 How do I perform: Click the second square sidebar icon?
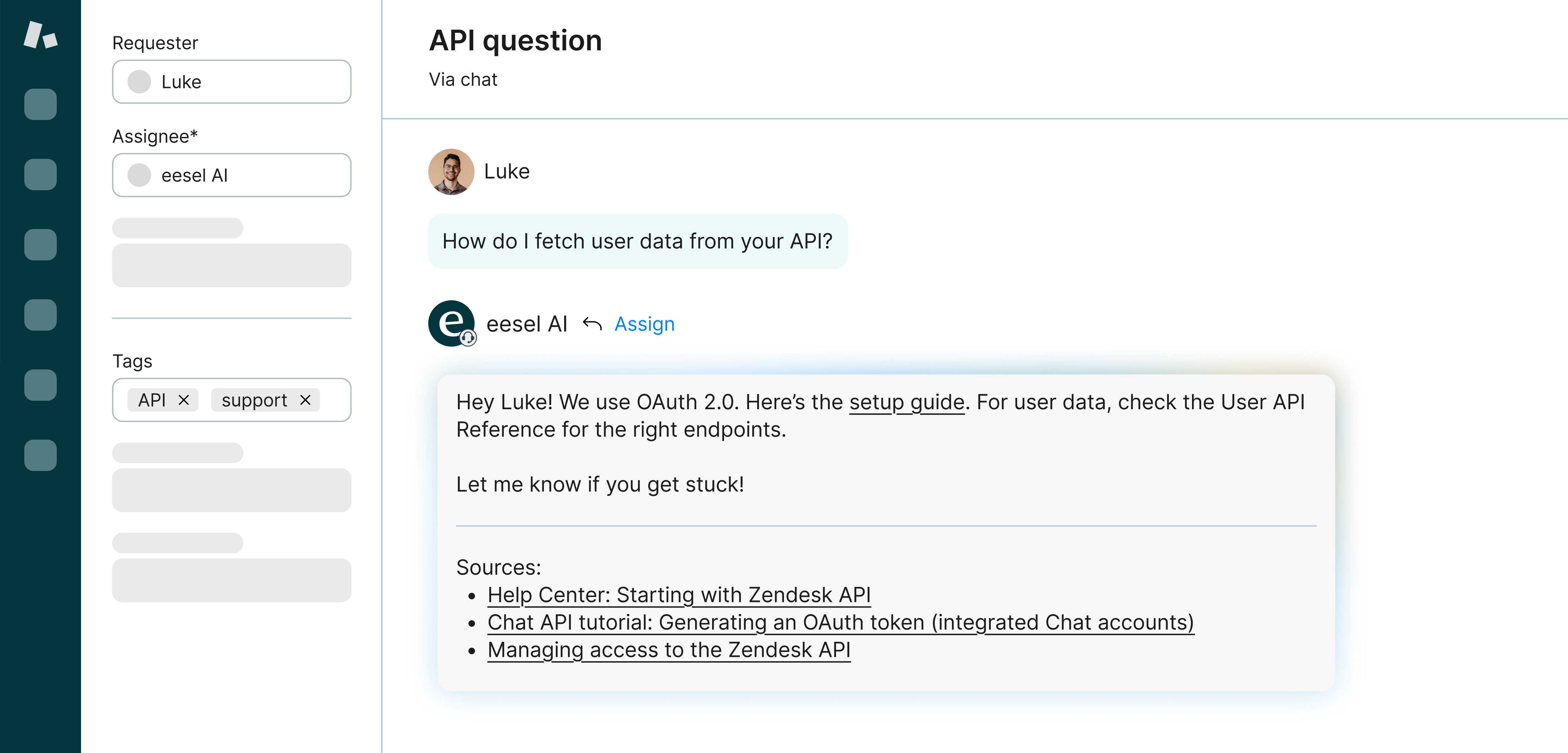point(40,174)
